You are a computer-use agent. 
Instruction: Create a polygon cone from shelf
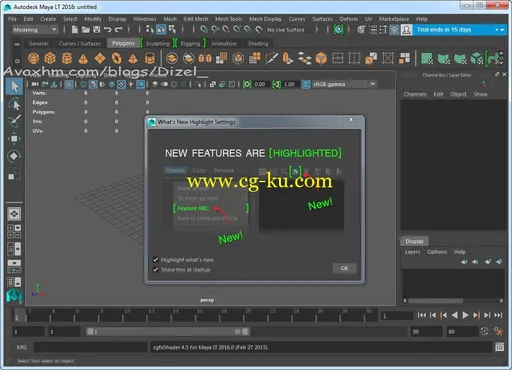point(83,58)
